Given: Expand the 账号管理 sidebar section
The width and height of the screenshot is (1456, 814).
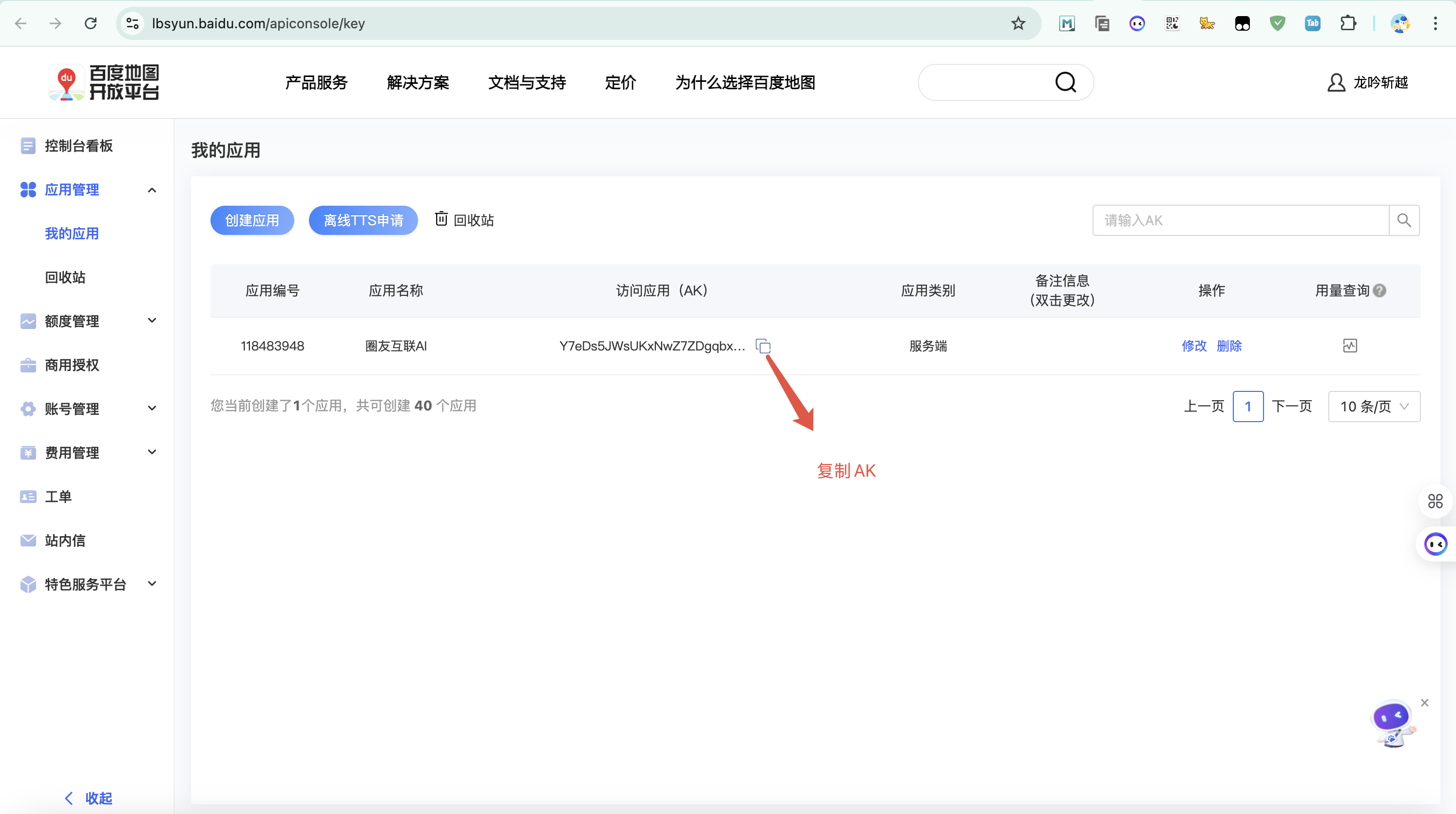Looking at the screenshot, I should 152,408.
